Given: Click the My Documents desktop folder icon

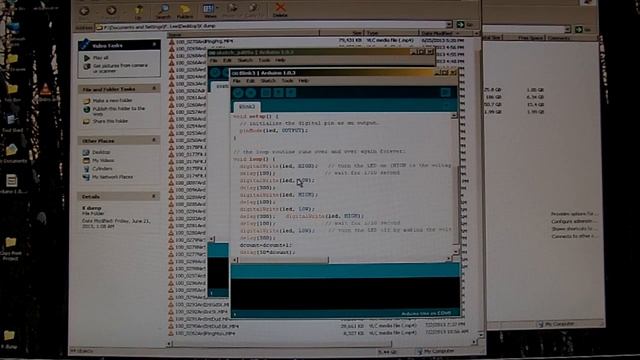Looking at the screenshot, I should pos(12,150).
